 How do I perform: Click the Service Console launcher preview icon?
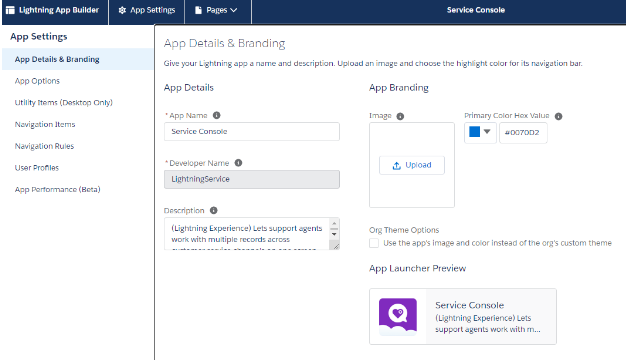click(398, 316)
